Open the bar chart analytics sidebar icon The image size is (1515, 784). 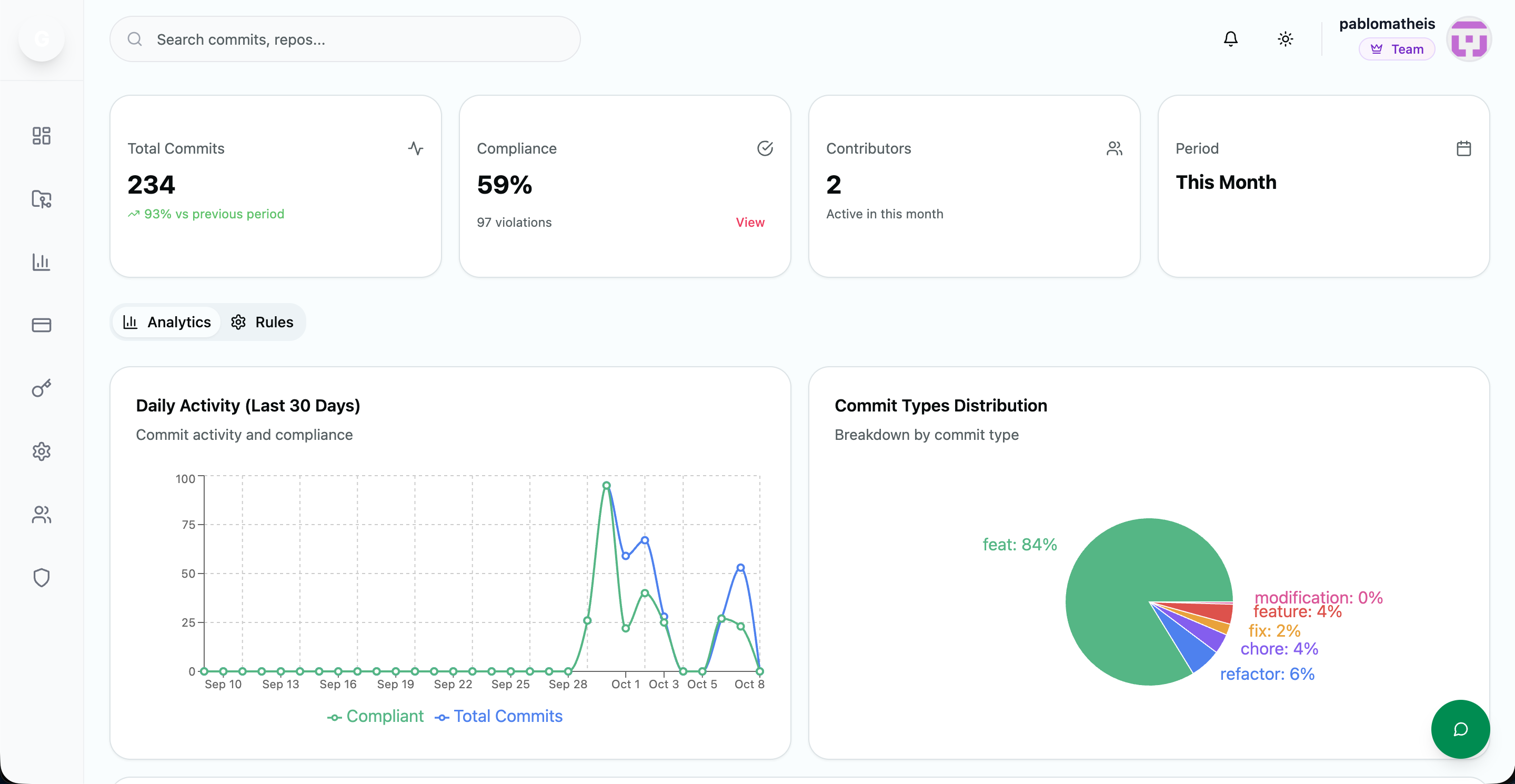coord(41,262)
